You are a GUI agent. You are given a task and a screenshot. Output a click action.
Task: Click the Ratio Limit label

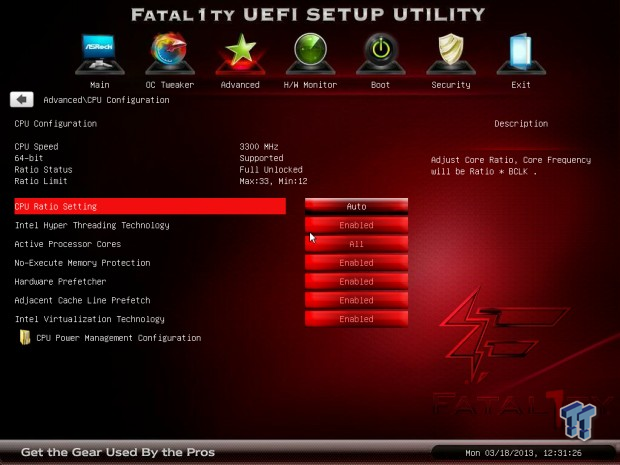41,181
